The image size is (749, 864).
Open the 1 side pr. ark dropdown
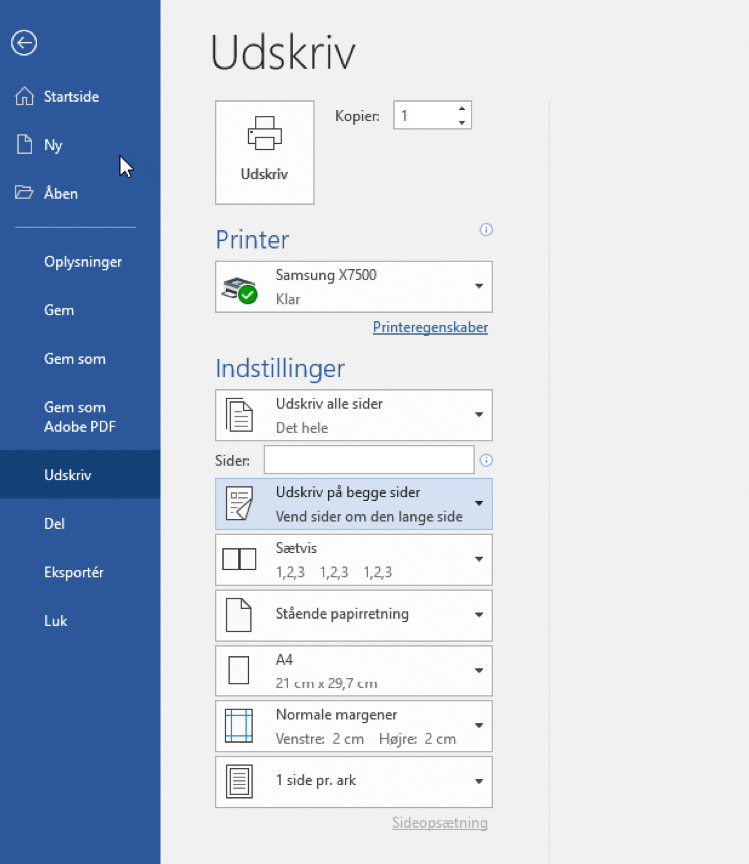(354, 782)
